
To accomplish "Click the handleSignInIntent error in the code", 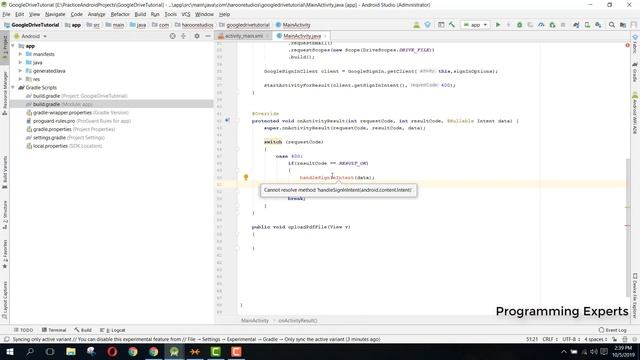I will [x=327, y=178].
